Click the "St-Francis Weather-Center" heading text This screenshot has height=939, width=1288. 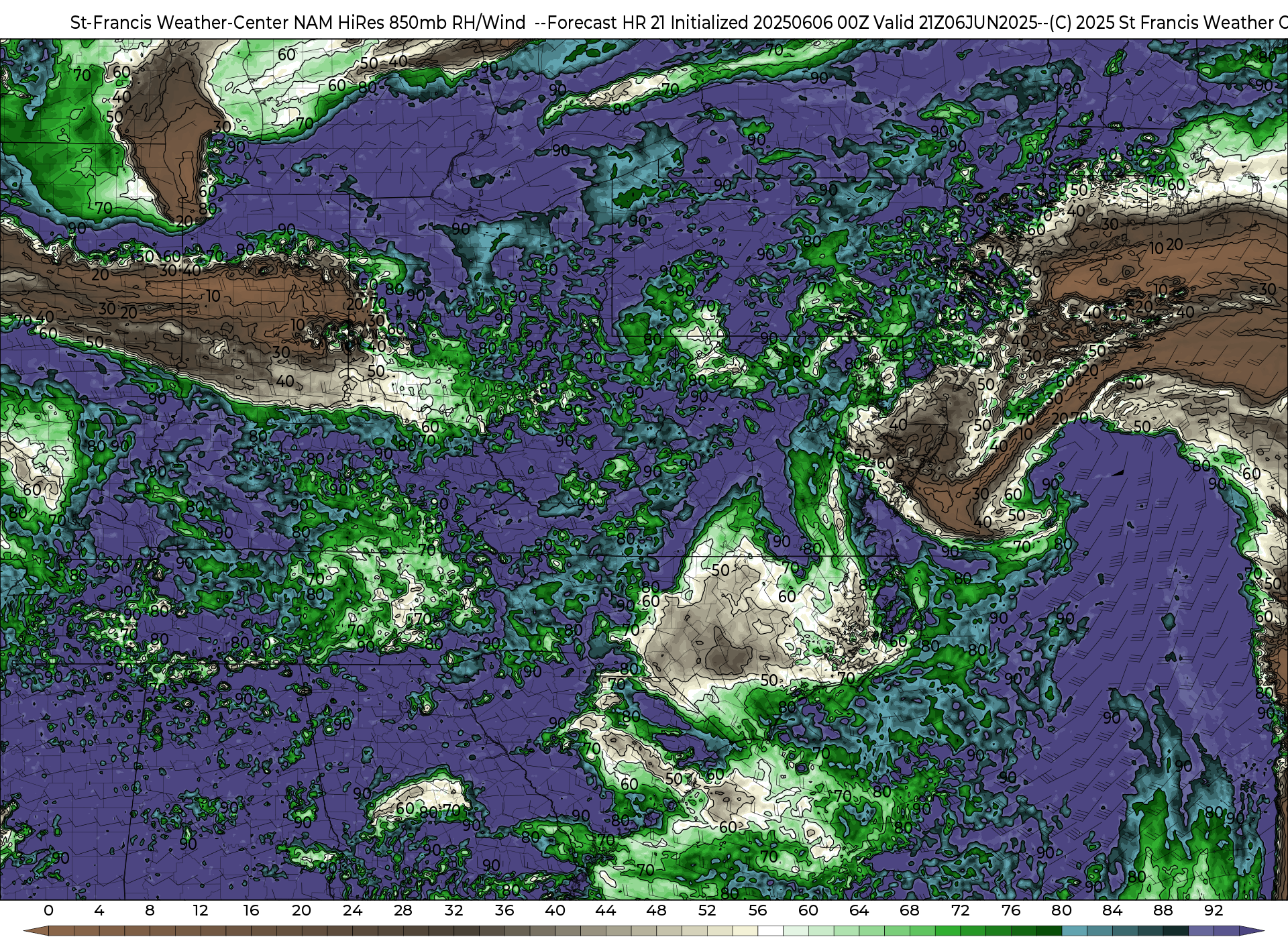tap(180, 22)
